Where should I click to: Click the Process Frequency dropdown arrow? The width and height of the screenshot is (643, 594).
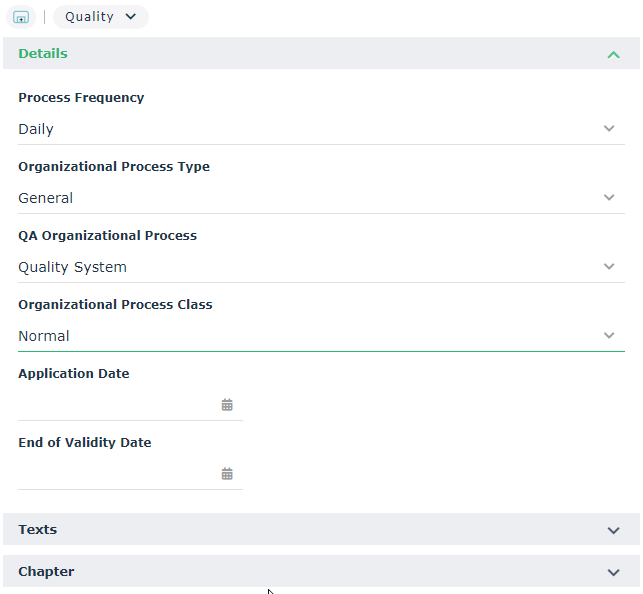pos(609,129)
